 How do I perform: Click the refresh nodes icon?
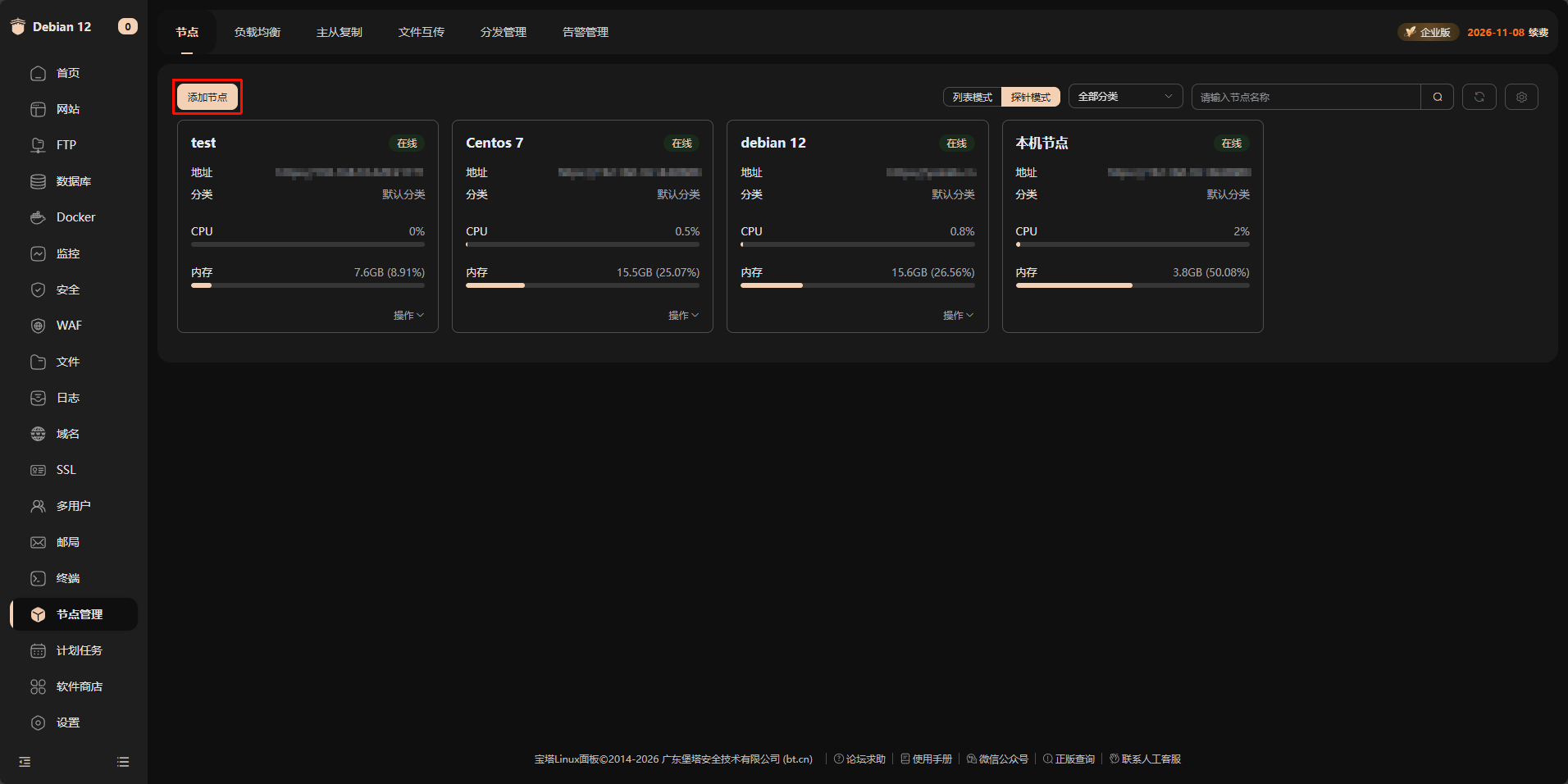[x=1479, y=97]
